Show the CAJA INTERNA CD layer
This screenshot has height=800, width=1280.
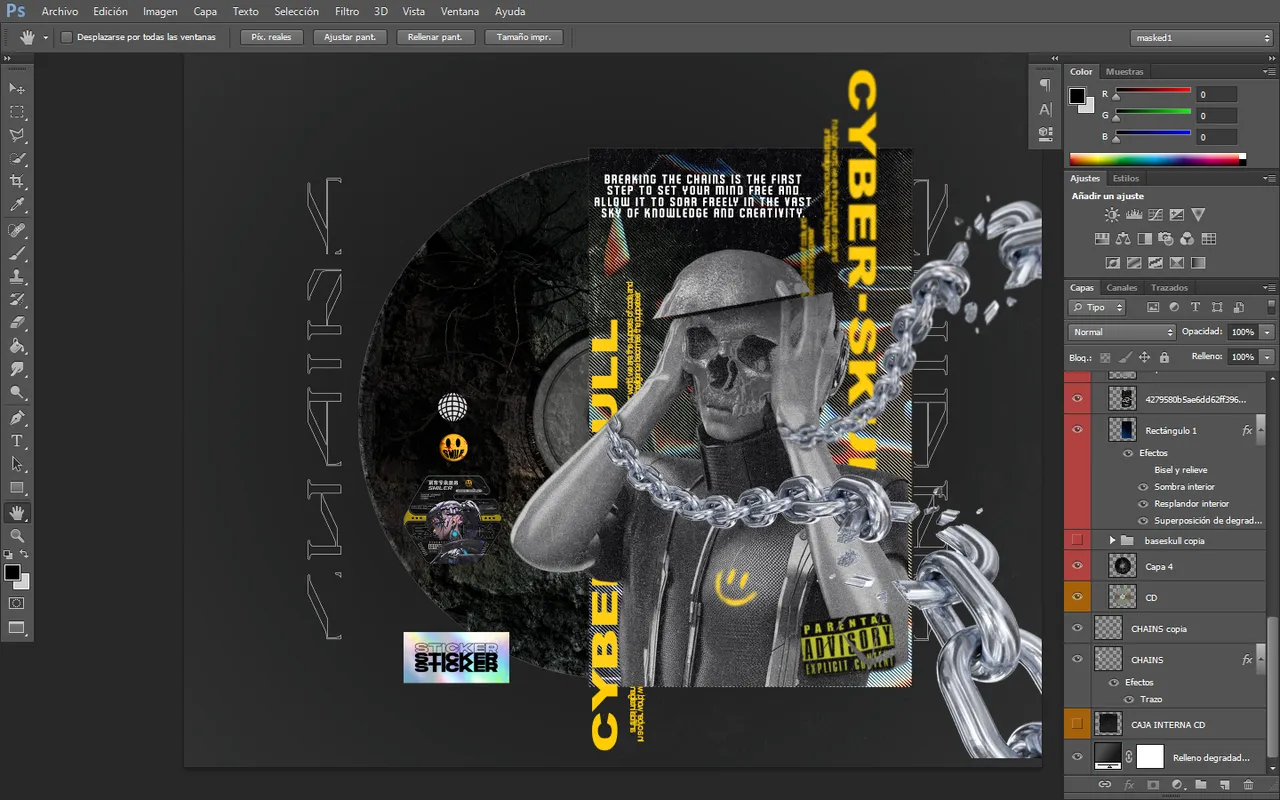tap(1077, 723)
